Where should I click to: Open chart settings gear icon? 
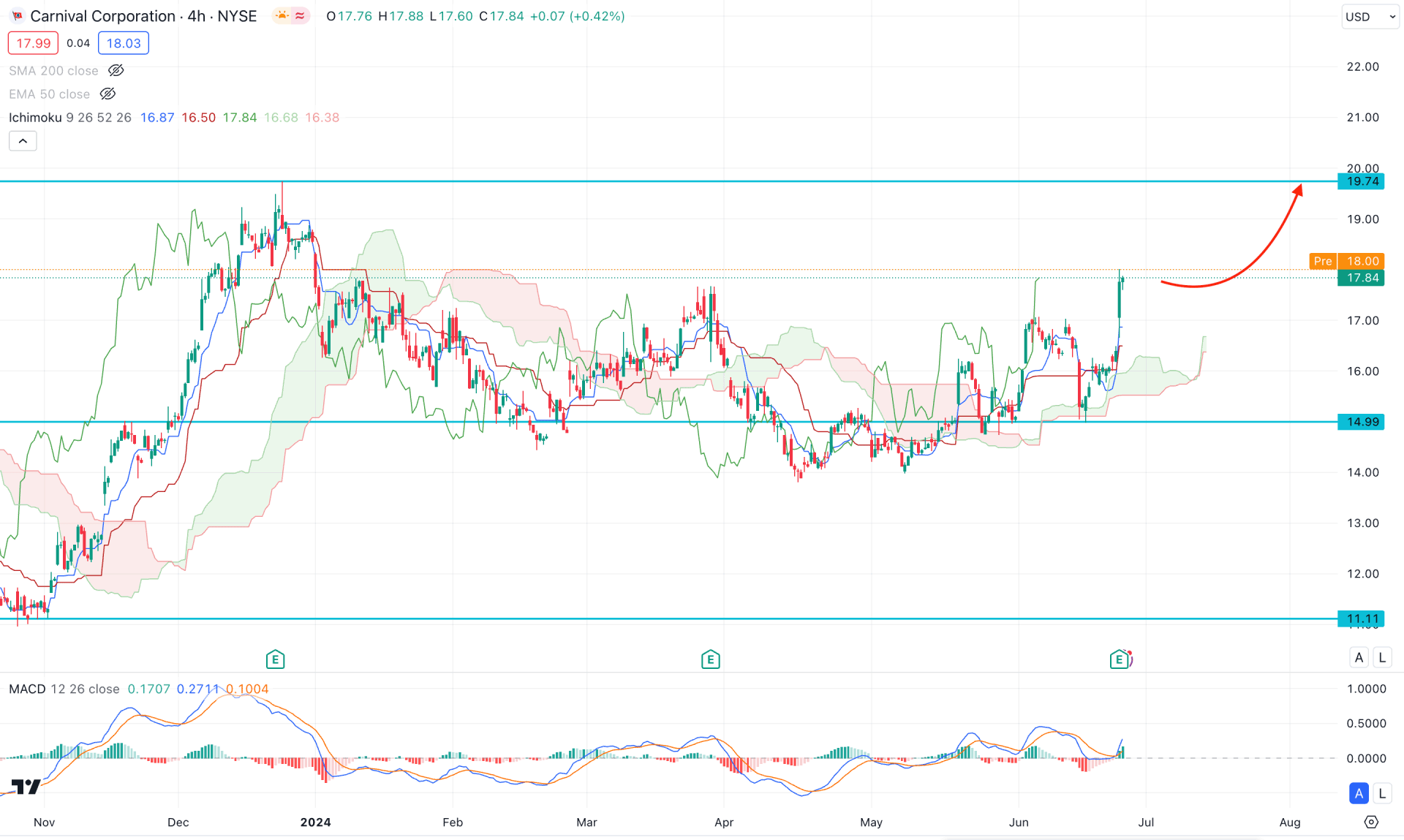point(1371,822)
